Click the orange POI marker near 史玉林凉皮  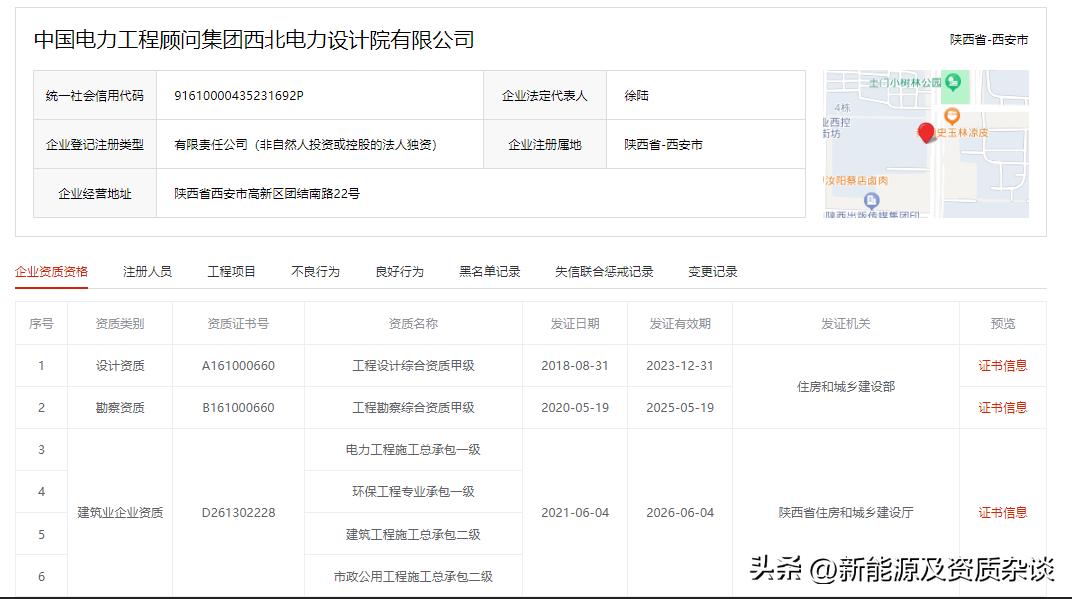pos(951,116)
